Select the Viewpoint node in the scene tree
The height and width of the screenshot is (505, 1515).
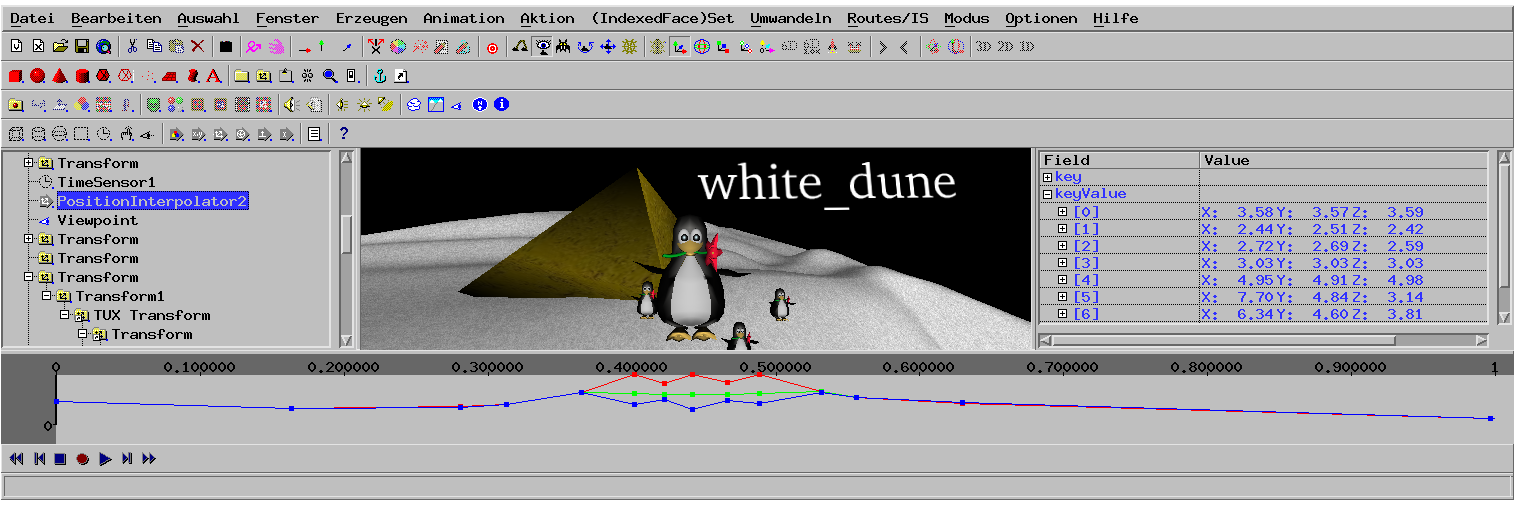pyautogui.click(x=98, y=220)
